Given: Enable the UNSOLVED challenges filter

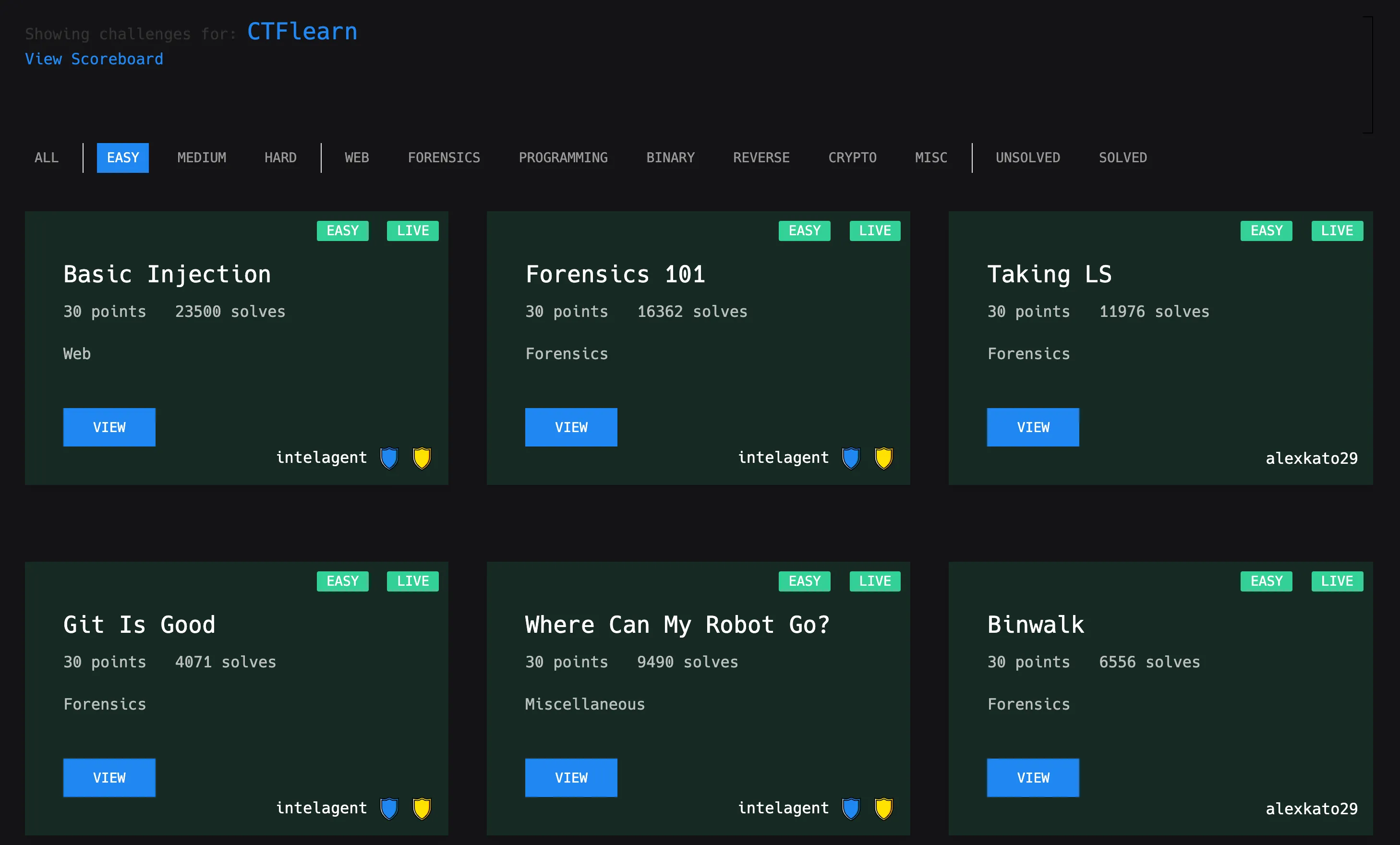Looking at the screenshot, I should pos(1027,157).
